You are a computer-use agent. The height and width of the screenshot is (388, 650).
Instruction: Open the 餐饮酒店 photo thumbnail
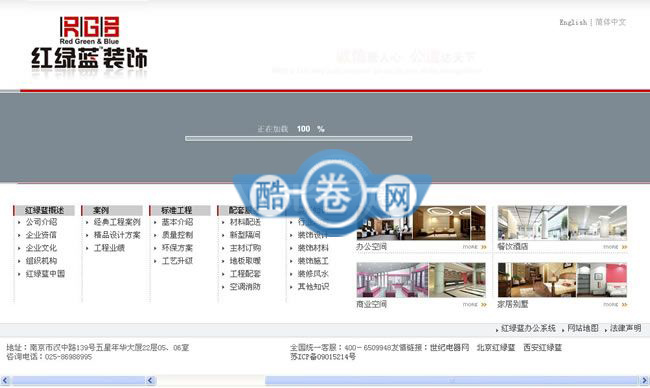(x=562, y=223)
